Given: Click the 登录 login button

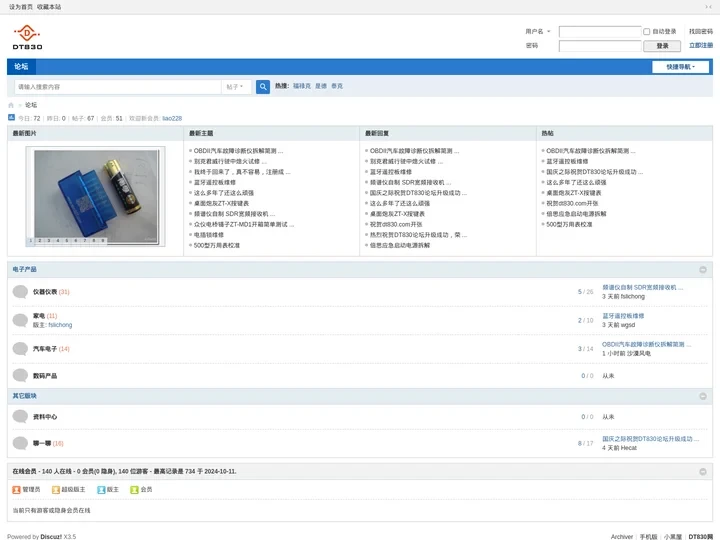Looking at the screenshot, I should click(662, 46).
